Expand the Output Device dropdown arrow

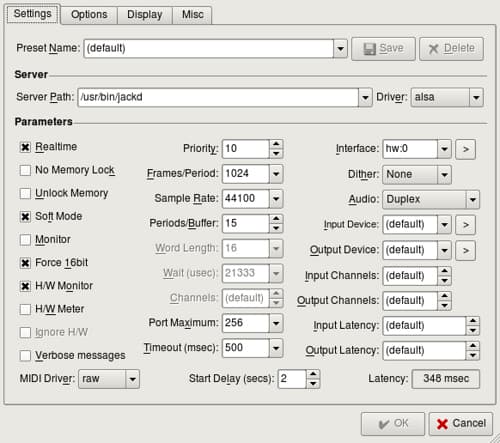[444, 250]
